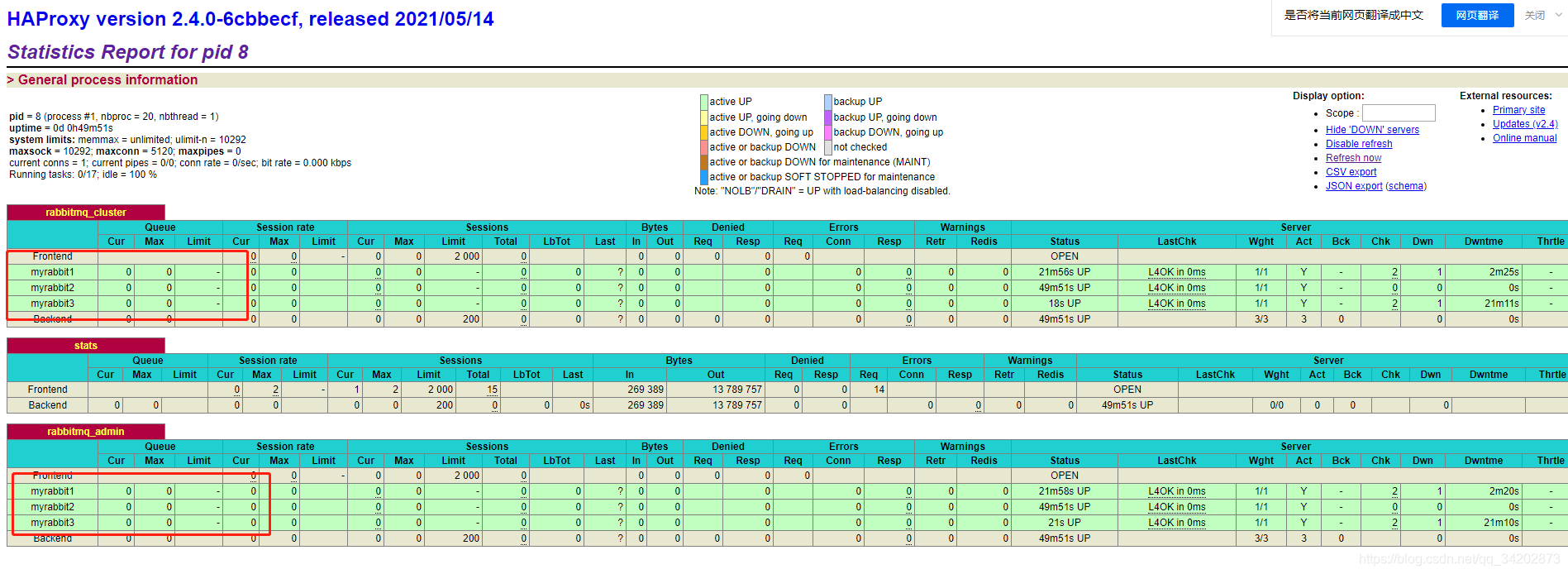Click OPEN status of rabbitmq_cluster Frontend
Image resolution: width=1568 pixels, height=574 pixels.
point(1065,256)
